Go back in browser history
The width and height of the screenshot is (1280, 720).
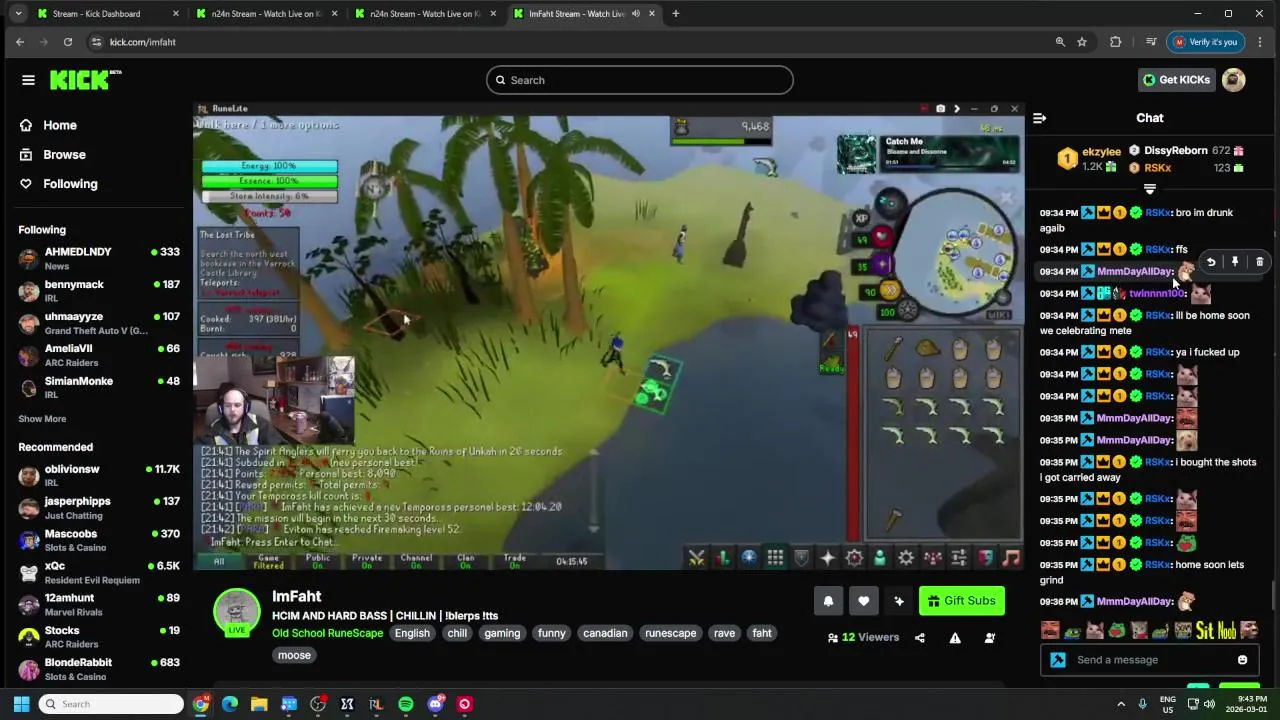click(20, 42)
